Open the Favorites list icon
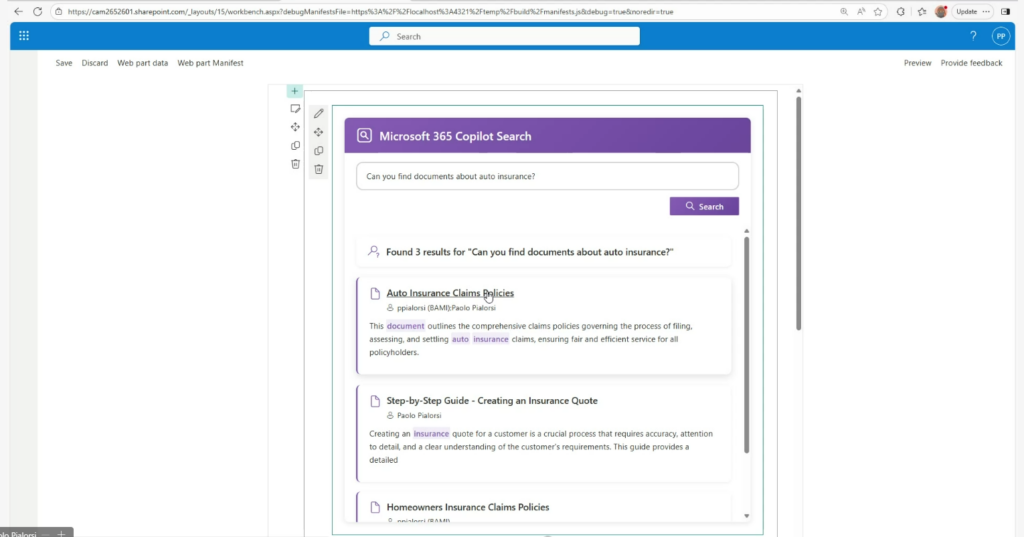This screenshot has width=1024, height=537. (x=921, y=12)
